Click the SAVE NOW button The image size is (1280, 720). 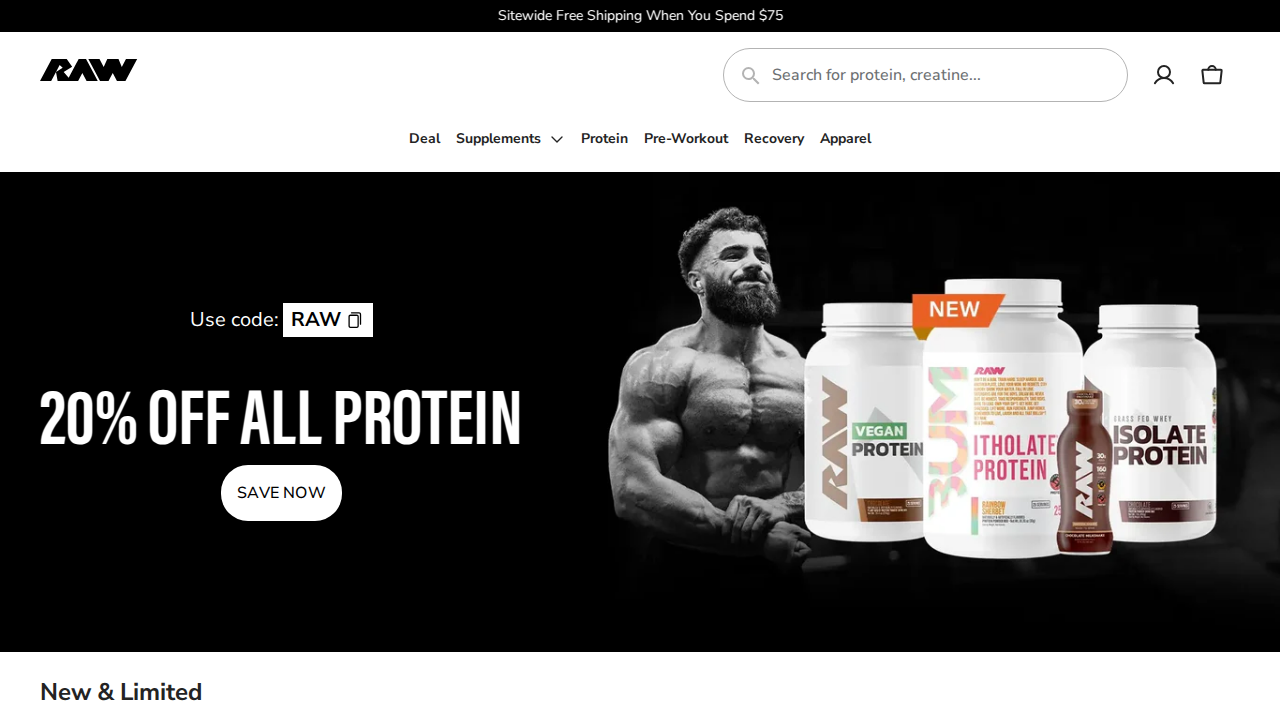click(x=281, y=493)
